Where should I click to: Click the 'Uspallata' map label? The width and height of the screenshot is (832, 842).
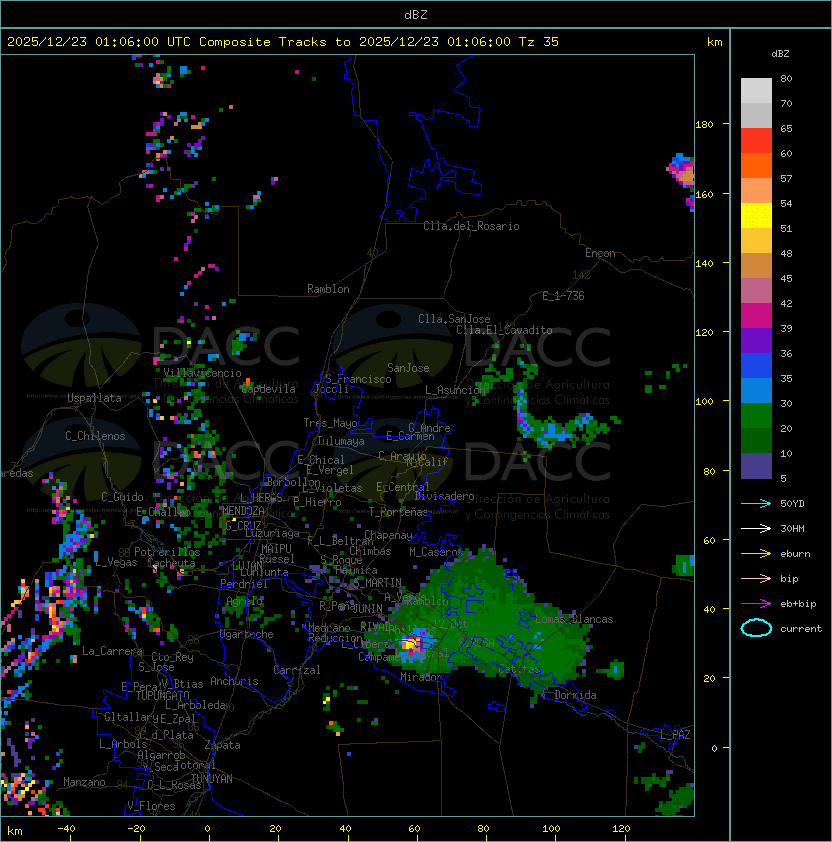[95, 398]
